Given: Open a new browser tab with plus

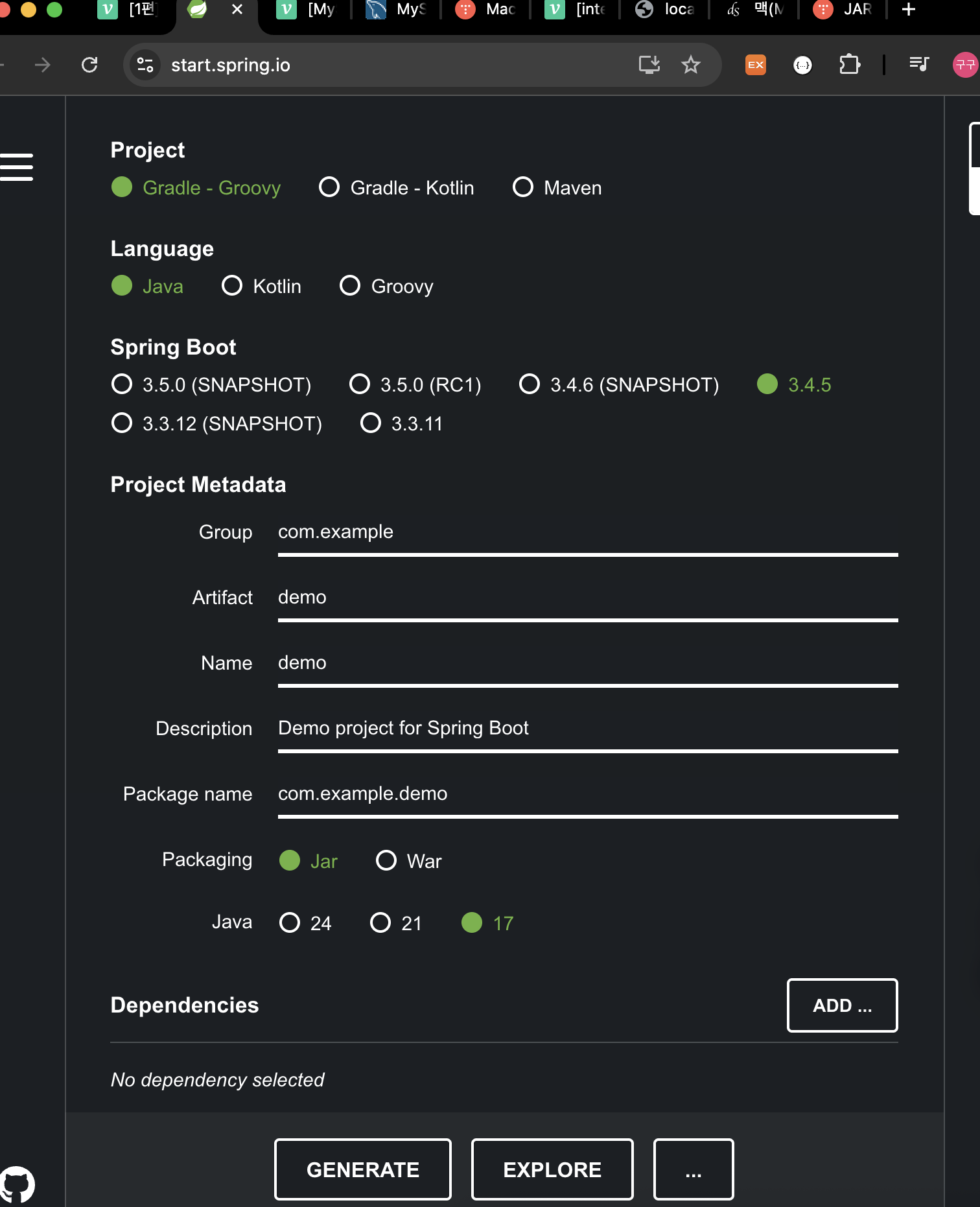Looking at the screenshot, I should click(909, 10).
